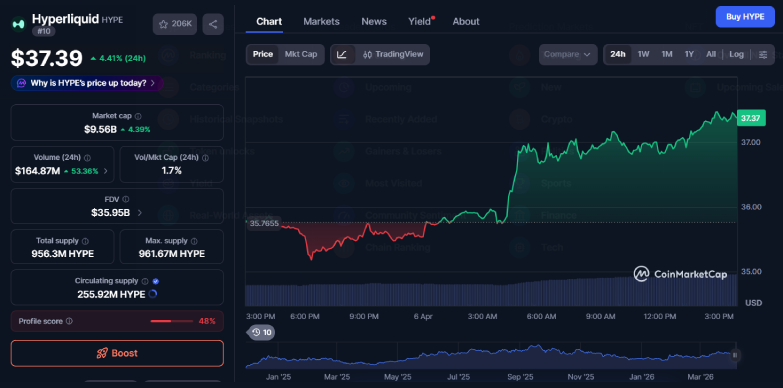
Task: Click the CoinMarketCap logo on chart
Action: click(680, 274)
